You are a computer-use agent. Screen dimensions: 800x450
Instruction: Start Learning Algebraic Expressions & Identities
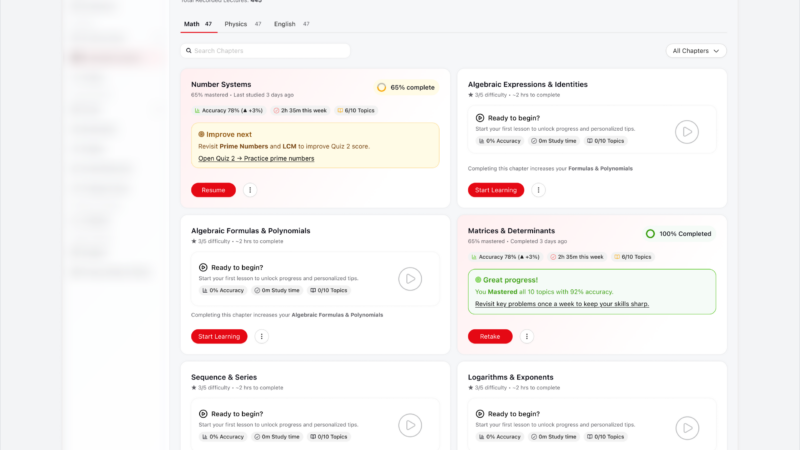coord(496,190)
